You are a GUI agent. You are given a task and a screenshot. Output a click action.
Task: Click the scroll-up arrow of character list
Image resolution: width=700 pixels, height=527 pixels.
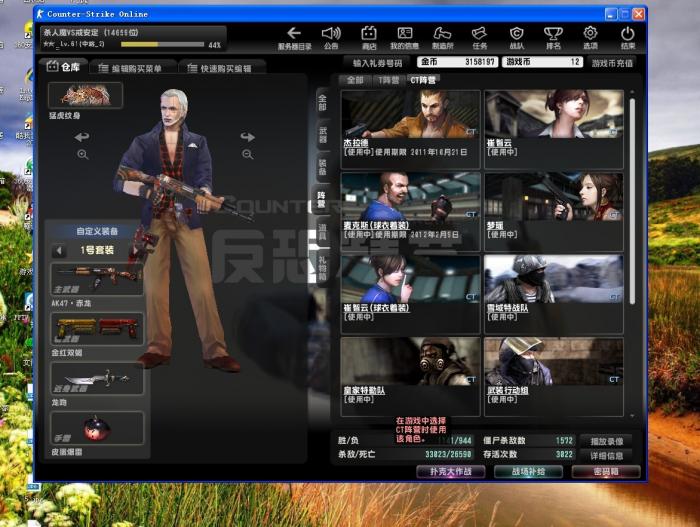coord(632,92)
